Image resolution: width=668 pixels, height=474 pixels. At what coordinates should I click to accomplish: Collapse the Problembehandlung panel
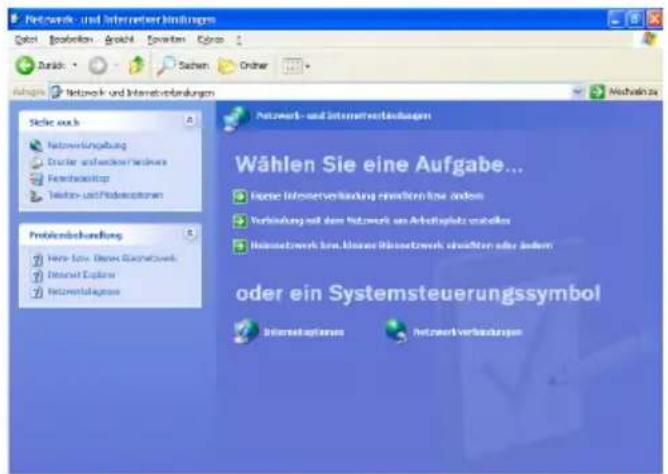[x=190, y=233]
